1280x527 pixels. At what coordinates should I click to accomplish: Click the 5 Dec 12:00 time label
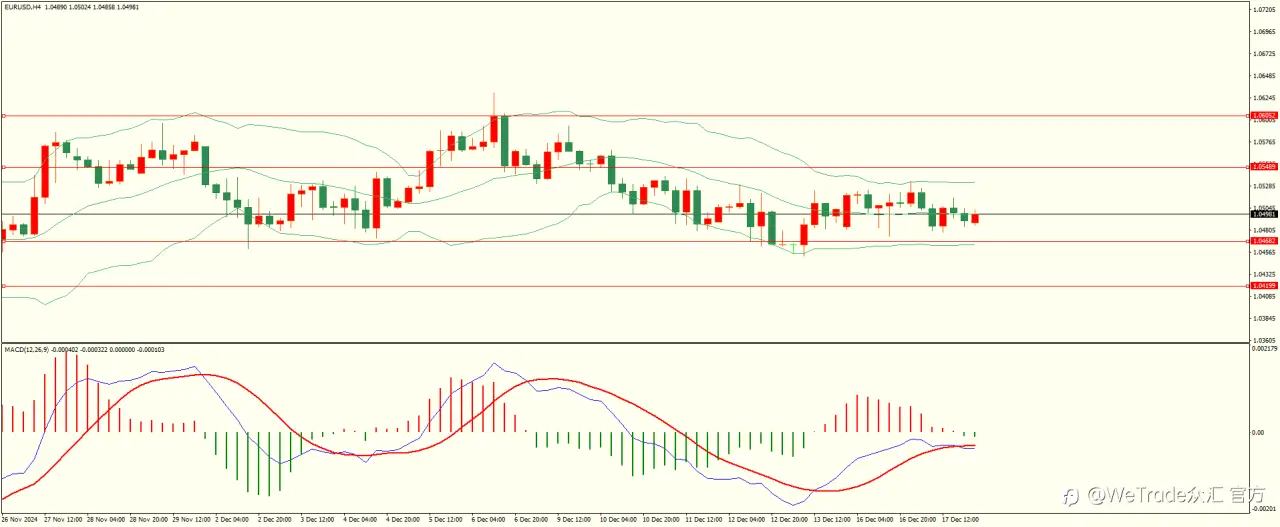click(446, 520)
